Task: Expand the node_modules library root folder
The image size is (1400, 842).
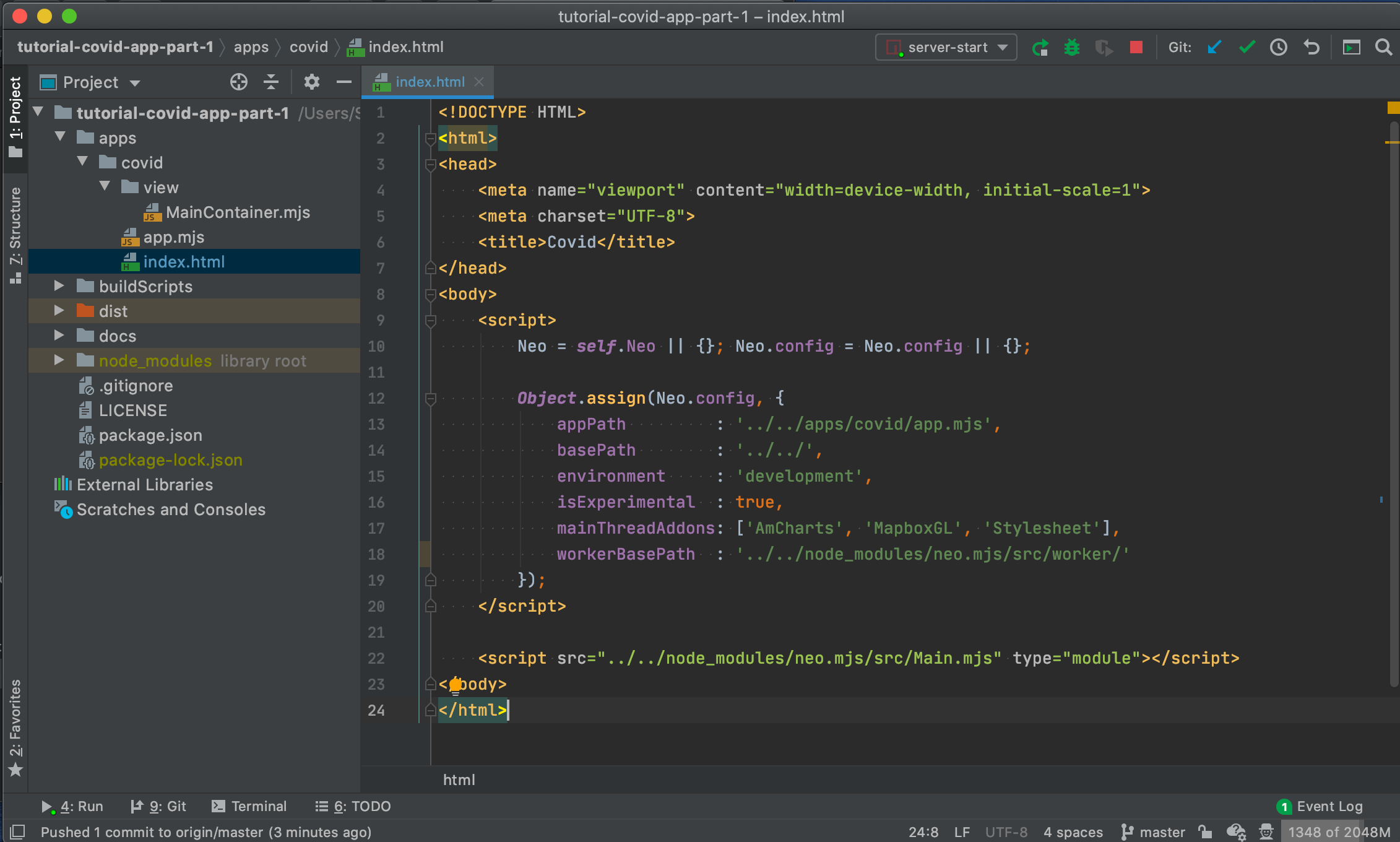Action: click(59, 360)
